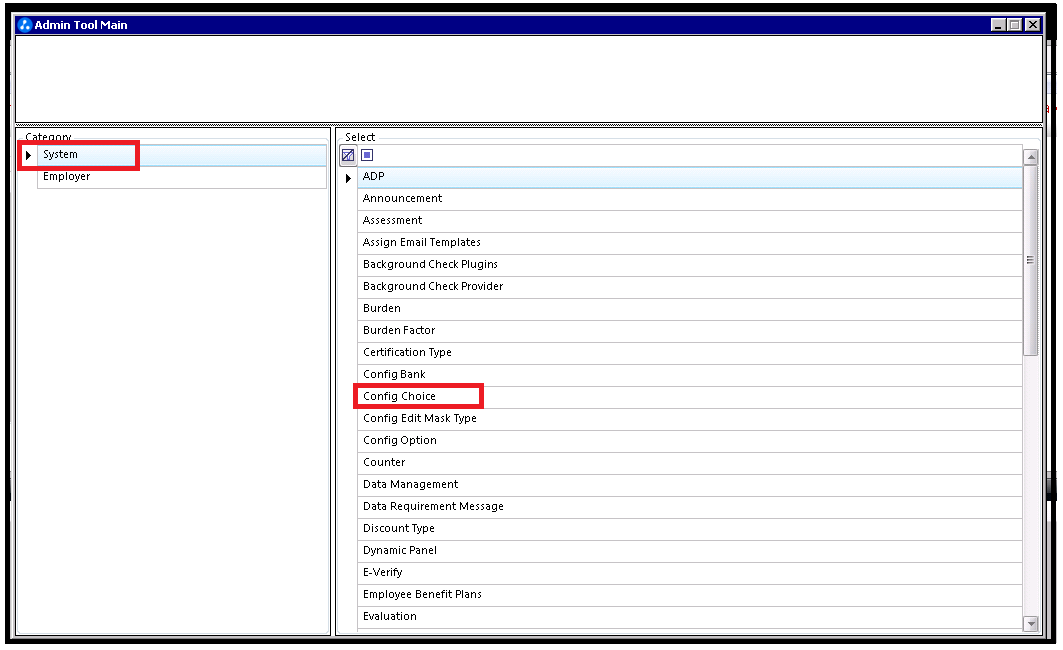The width and height of the screenshot is (1063, 650).
Task: Click the deselect square icon in Select toolbar
Action: (x=367, y=155)
